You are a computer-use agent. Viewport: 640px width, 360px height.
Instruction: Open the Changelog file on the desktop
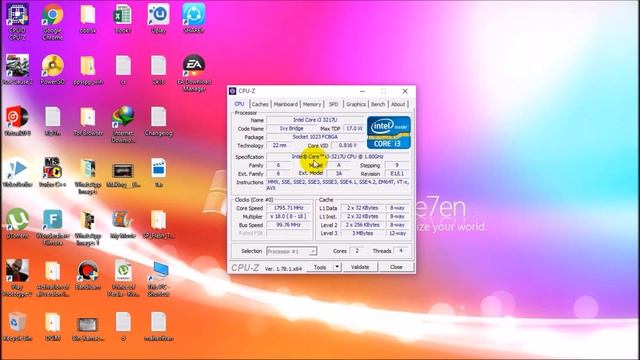158,121
